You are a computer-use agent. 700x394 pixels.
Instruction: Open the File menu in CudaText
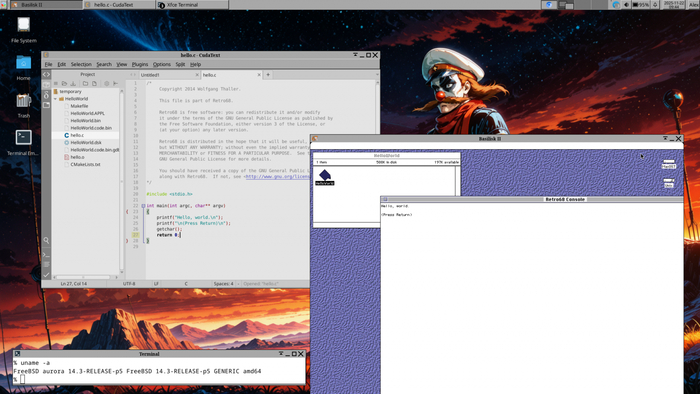coord(48,64)
